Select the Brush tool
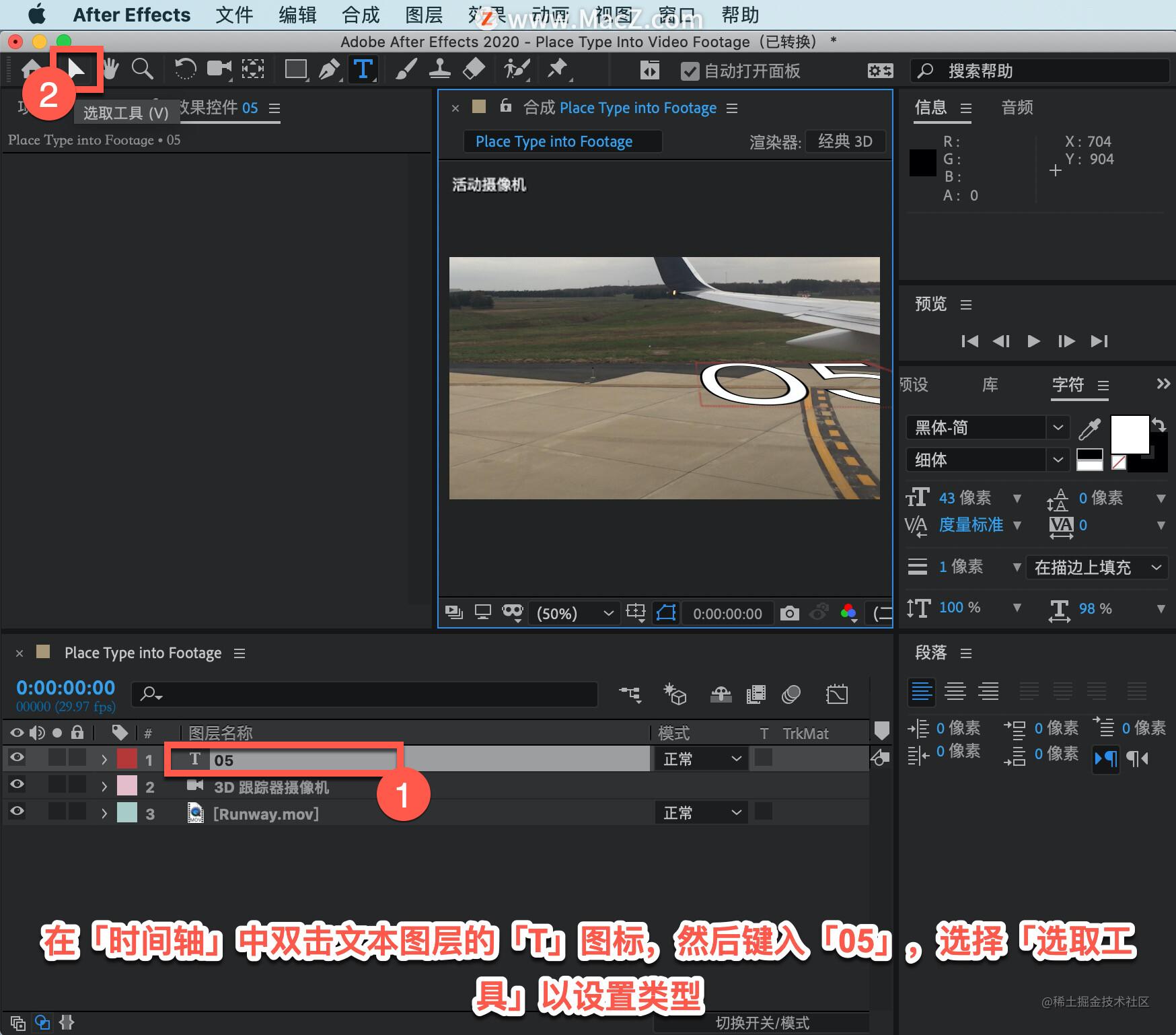Image resolution: width=1176 pixels, height=1035 pixels. point(406,69)
